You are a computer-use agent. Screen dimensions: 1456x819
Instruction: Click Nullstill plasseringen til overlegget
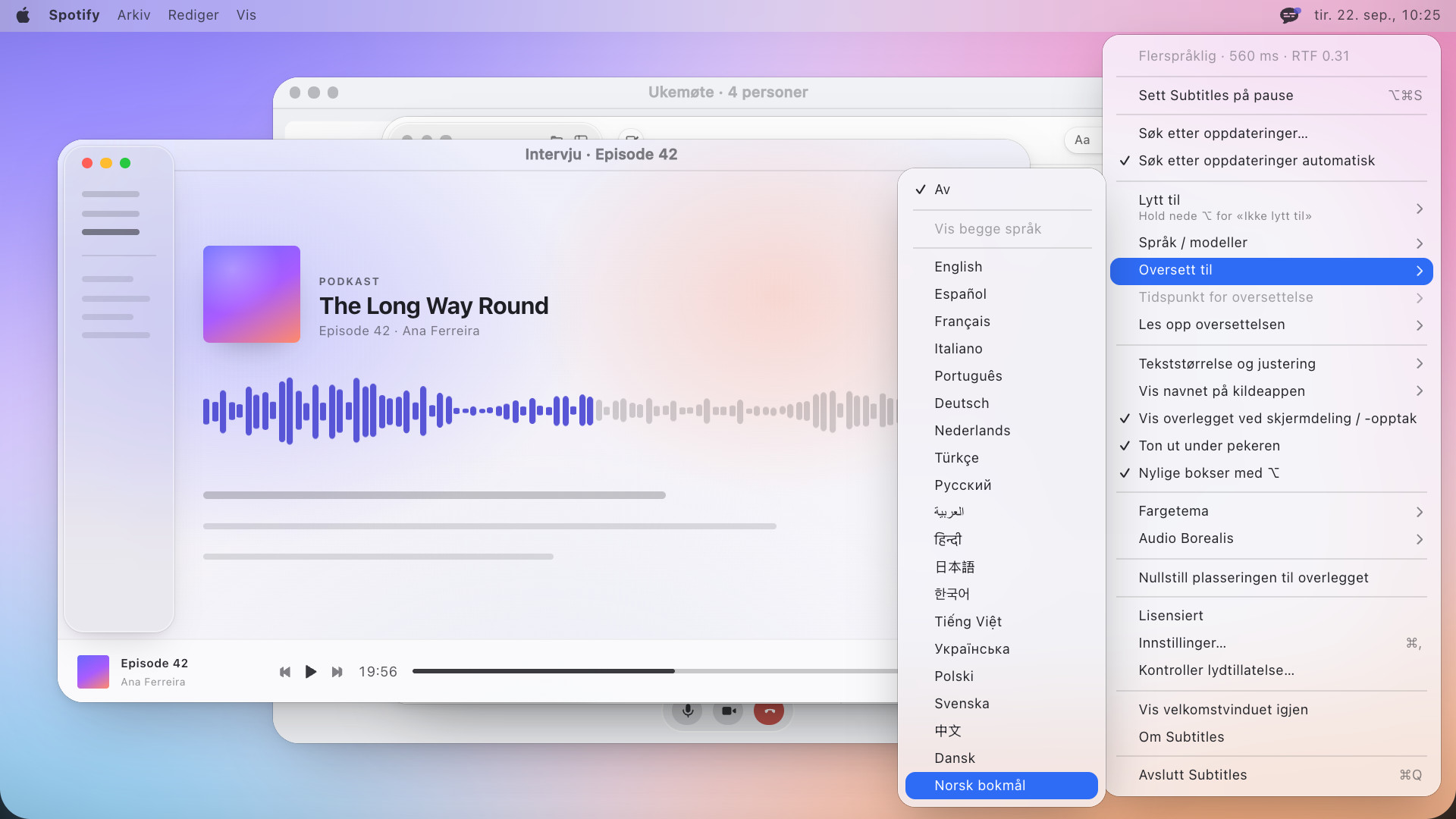[x=1271, y=578]
